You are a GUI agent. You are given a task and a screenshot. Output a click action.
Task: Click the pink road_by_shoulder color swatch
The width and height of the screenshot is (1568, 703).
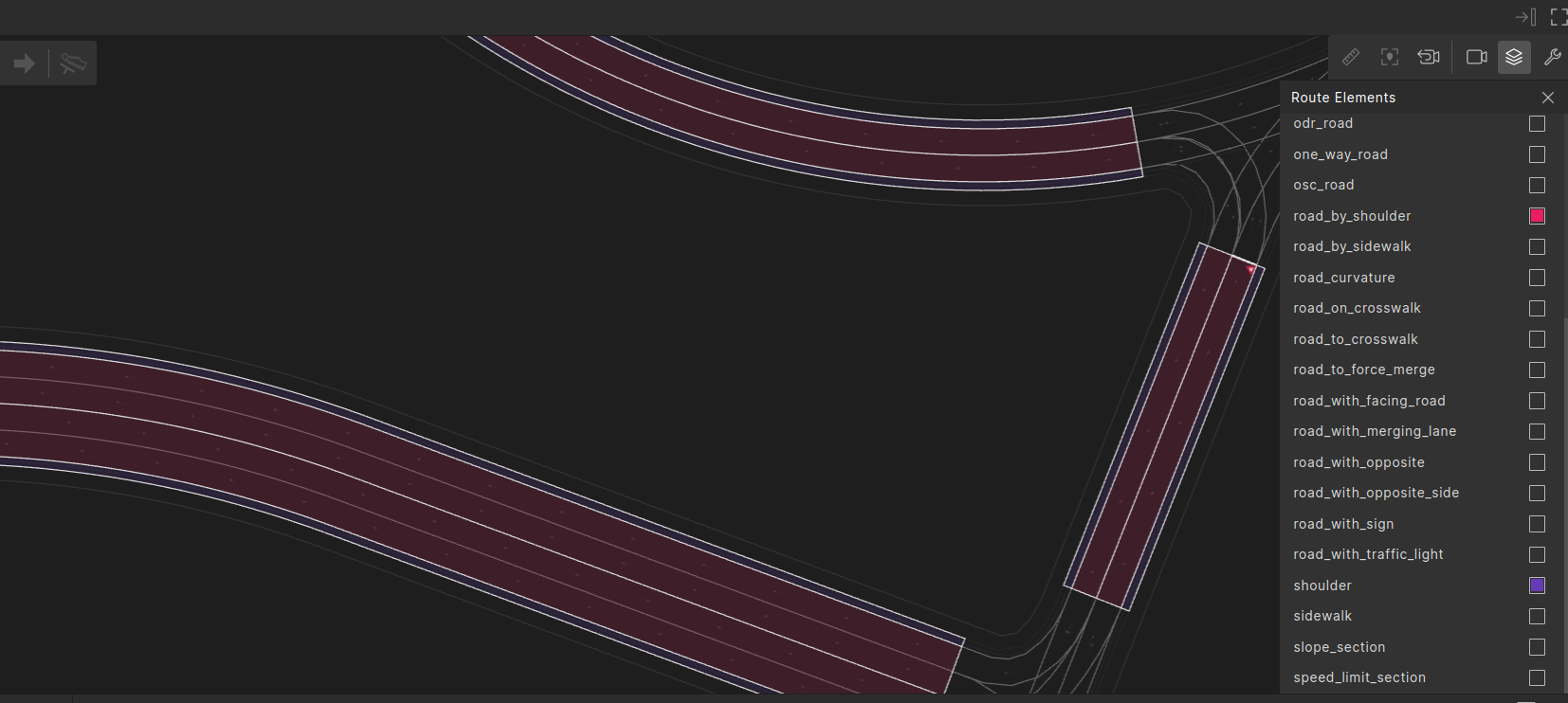click(1537, 216)
